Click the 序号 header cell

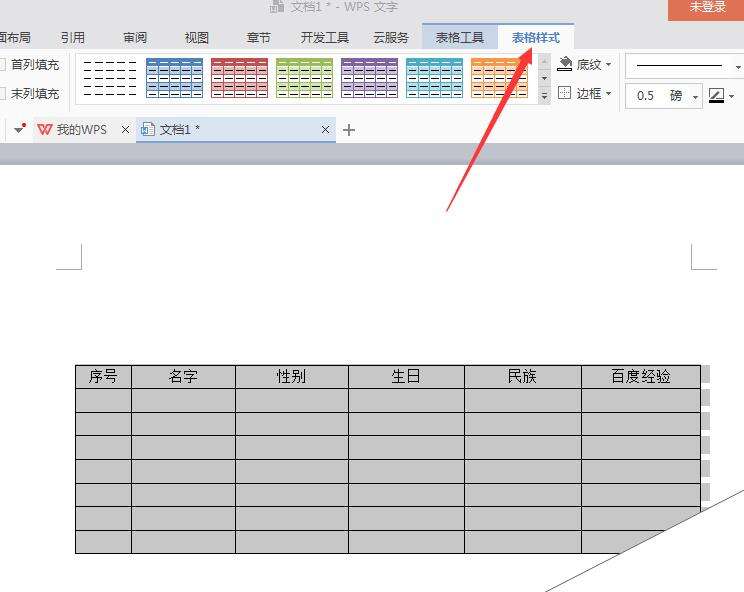click(x=103, y=377)
